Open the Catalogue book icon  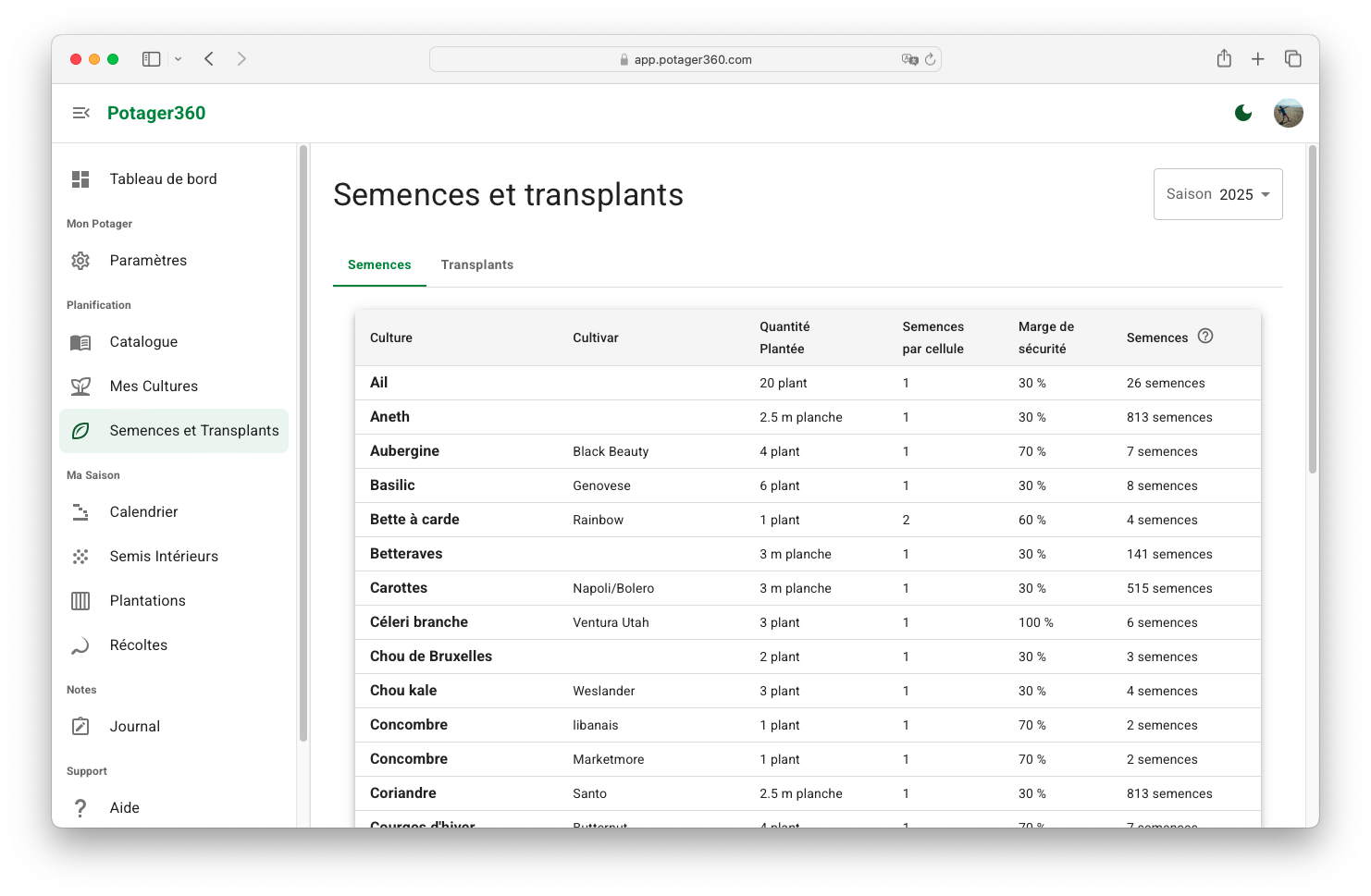(81, 342)
